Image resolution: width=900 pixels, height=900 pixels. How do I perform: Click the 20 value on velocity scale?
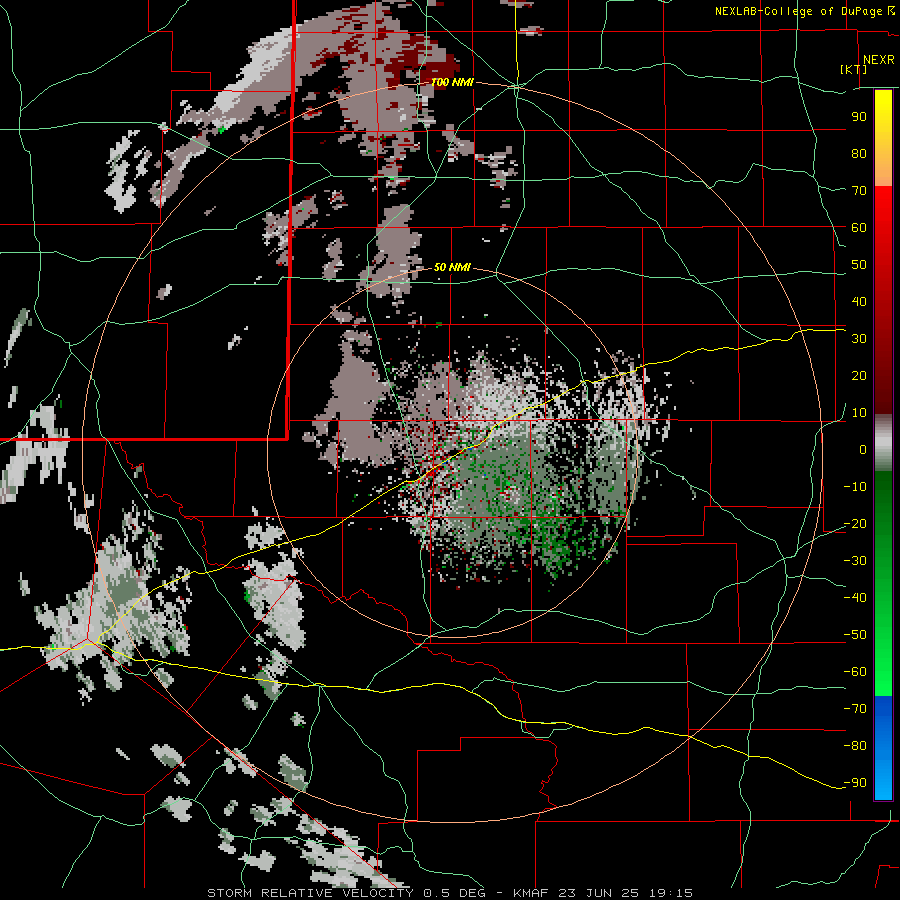pos(859,375)
